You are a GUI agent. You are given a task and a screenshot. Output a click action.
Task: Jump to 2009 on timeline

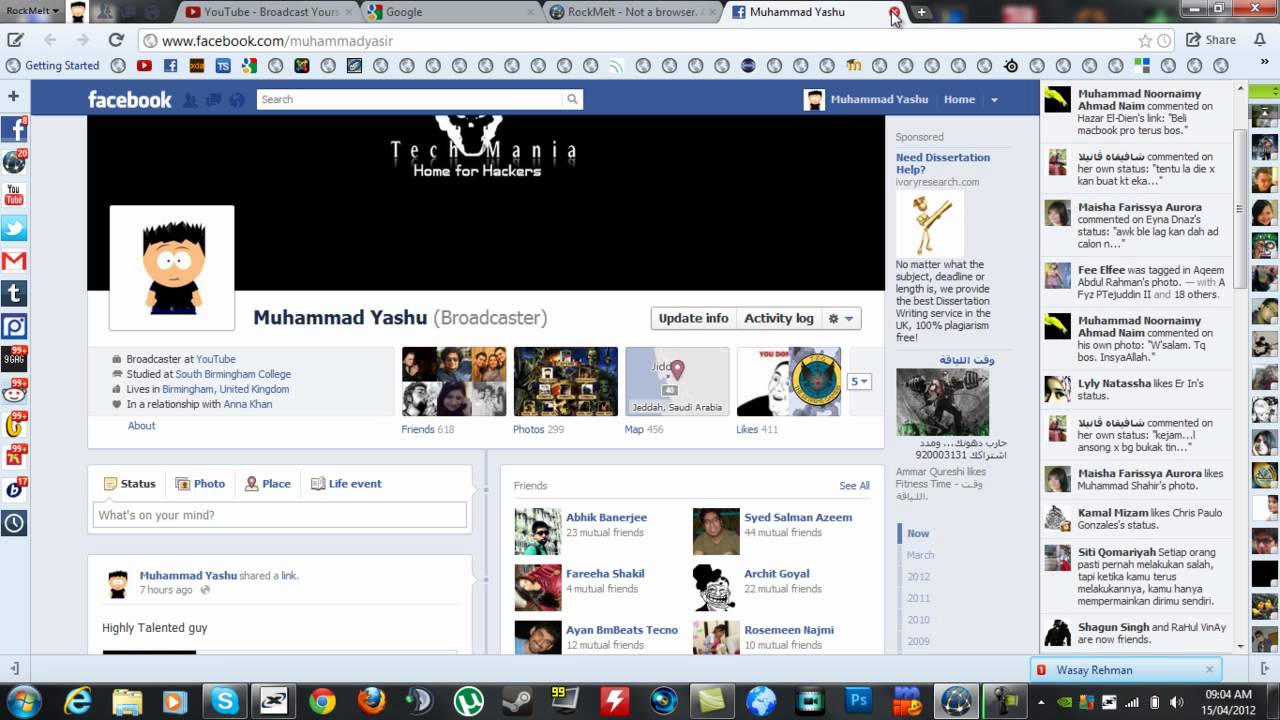pos(918,641)
